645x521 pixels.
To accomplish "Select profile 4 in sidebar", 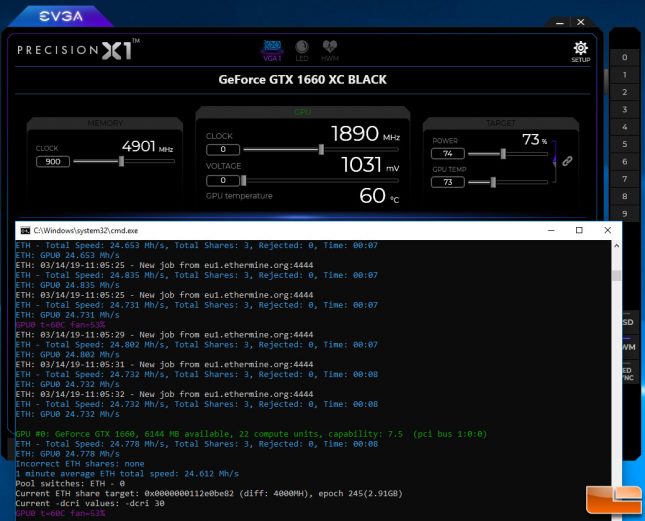I will click(624, 127).
